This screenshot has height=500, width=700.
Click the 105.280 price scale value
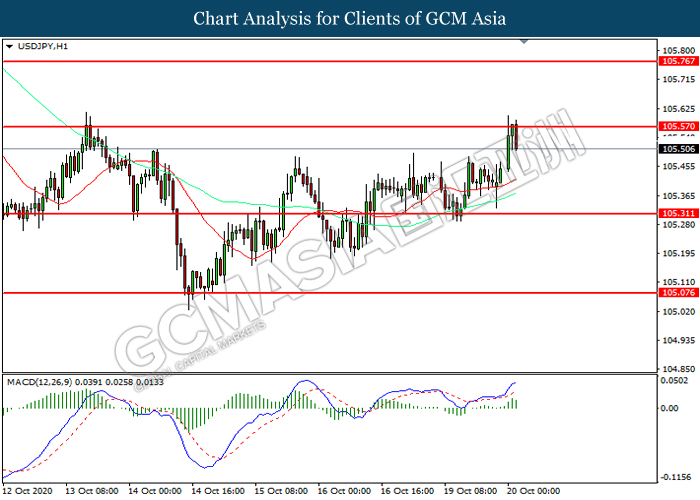point(679,224)
